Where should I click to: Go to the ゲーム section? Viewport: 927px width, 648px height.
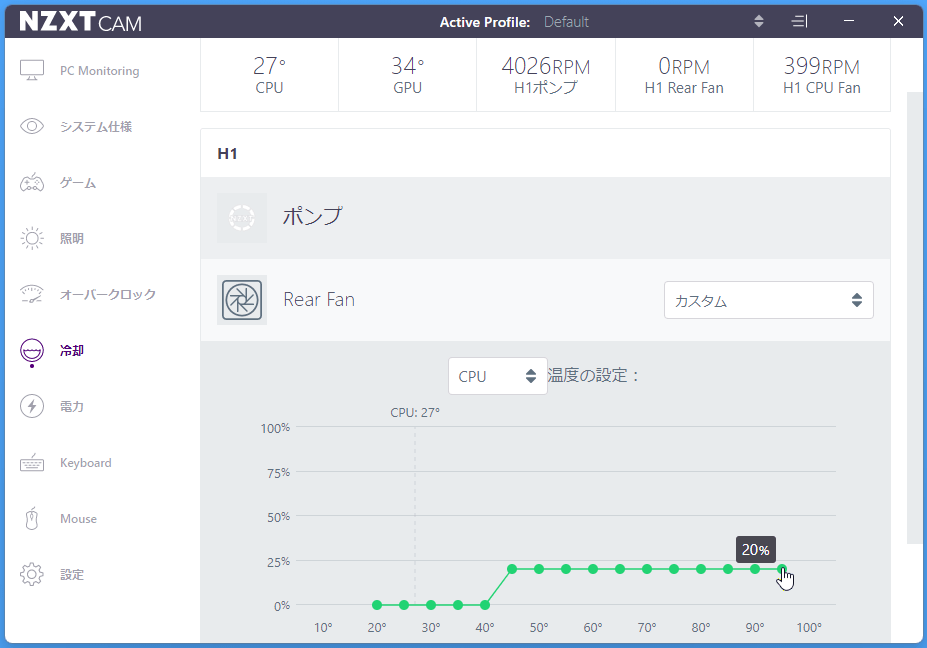point(78,183)
